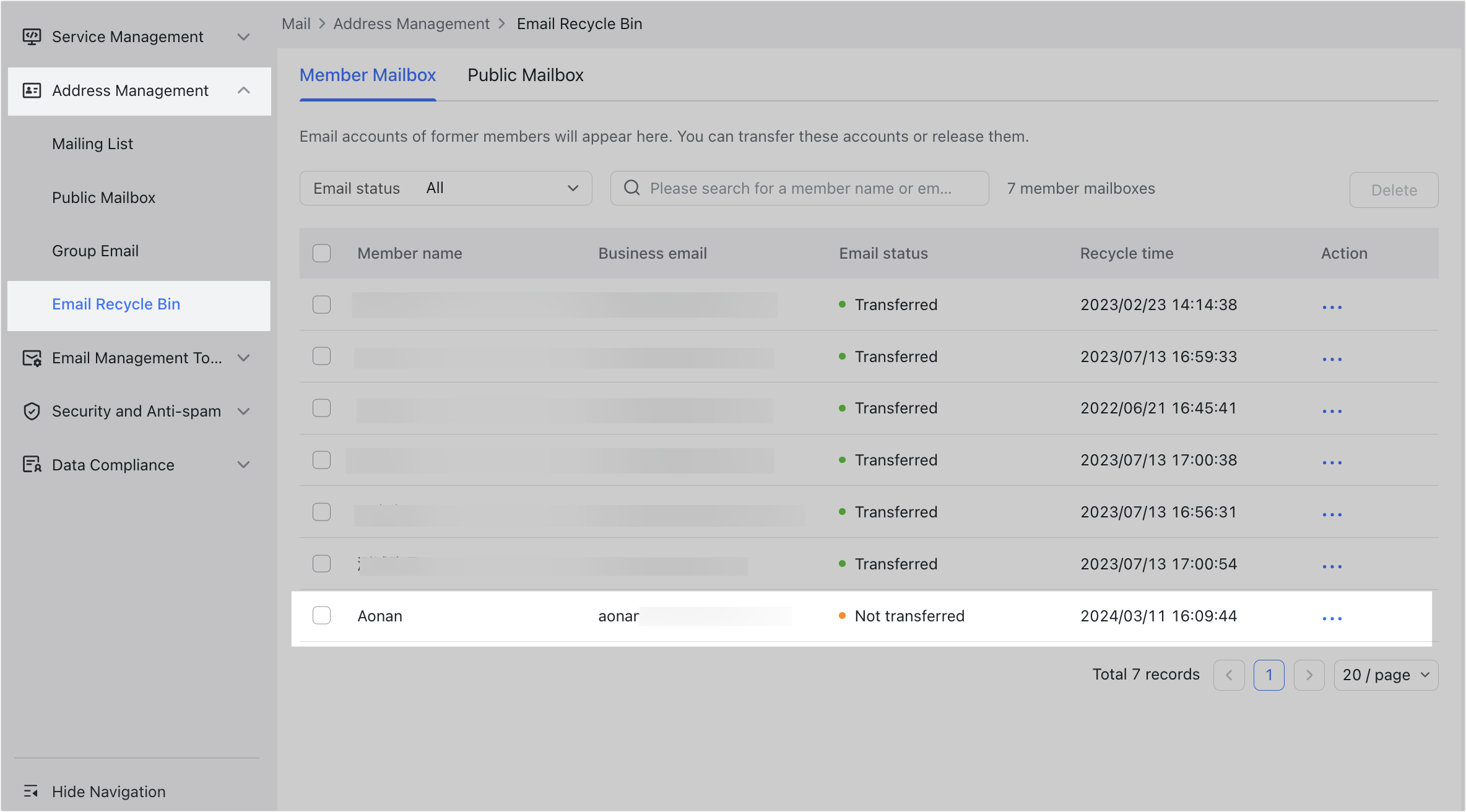Click the Delete button

click(x=1394, y=190)
